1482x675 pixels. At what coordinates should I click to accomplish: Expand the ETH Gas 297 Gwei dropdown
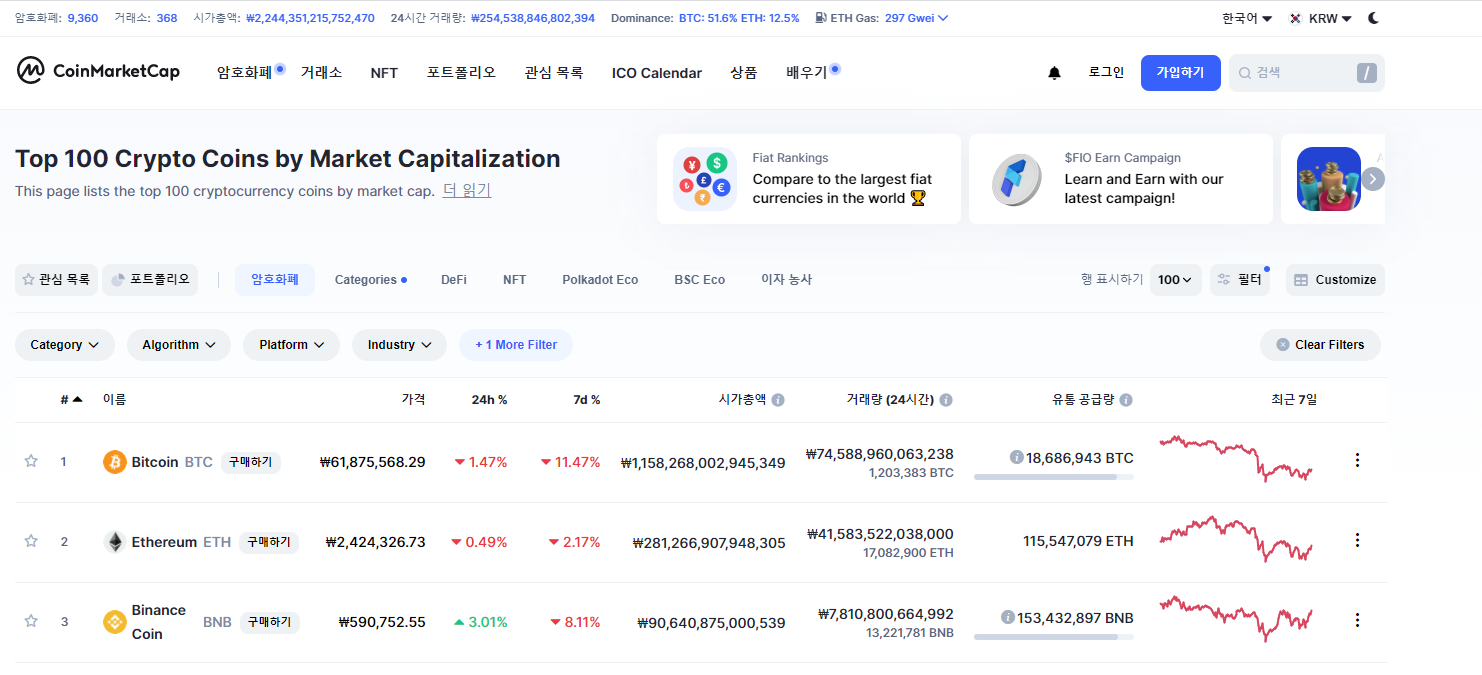pos(917,18)
